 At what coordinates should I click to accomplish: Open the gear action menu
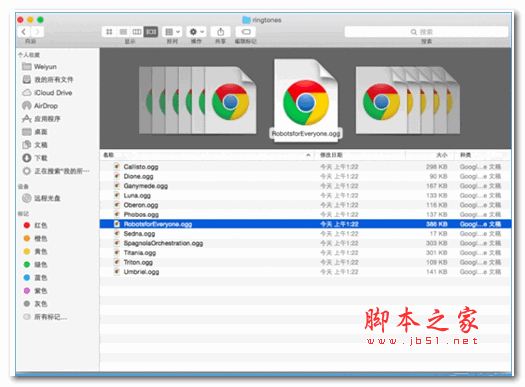(x=196, y=32)
